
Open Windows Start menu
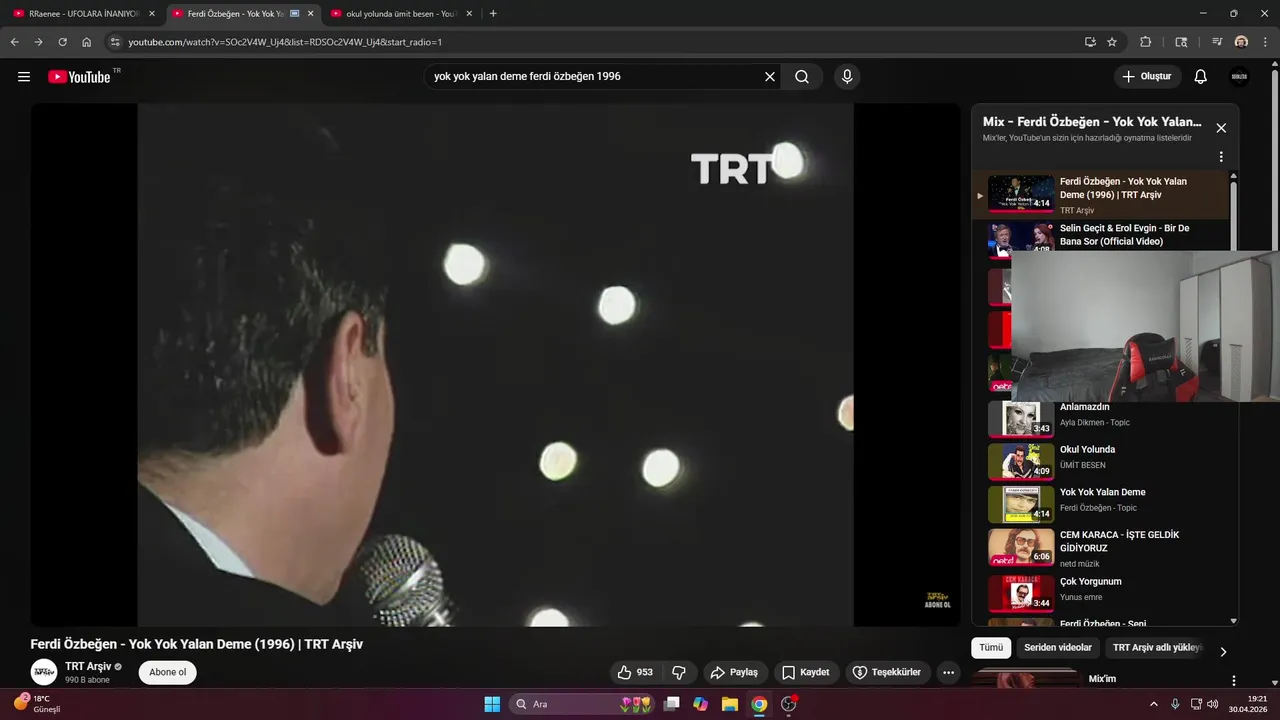pos(492,704)
